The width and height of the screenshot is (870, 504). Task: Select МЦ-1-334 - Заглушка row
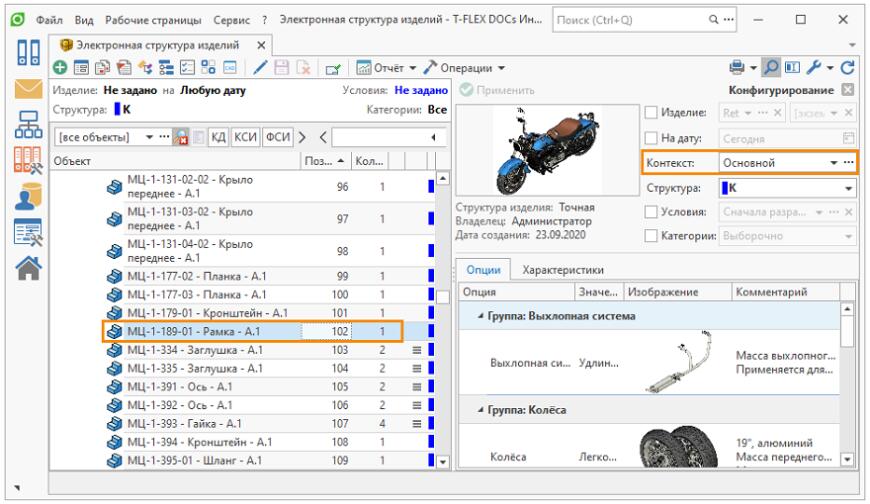[x=195, y=351]
